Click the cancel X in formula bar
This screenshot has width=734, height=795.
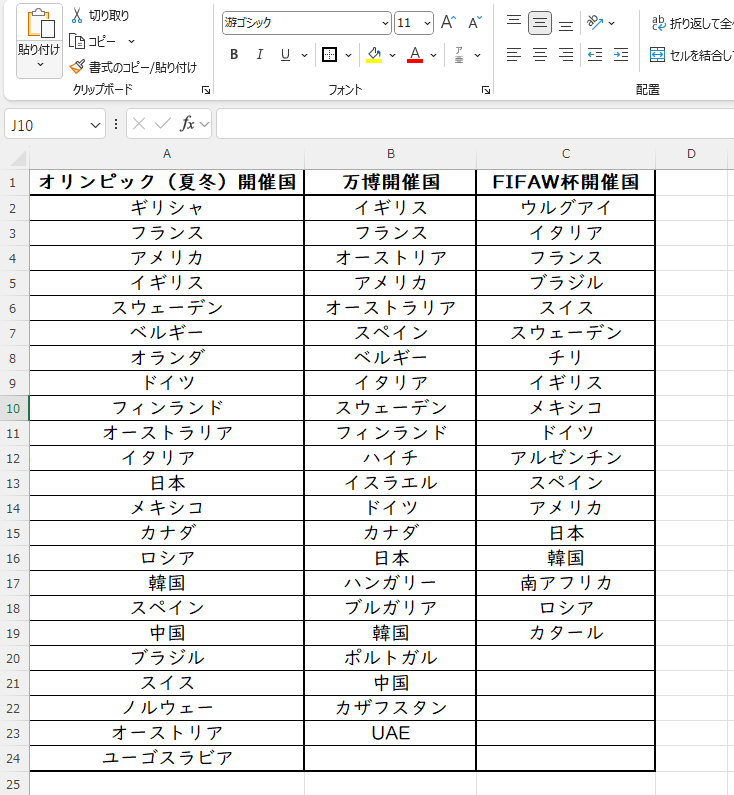(139, 124)
